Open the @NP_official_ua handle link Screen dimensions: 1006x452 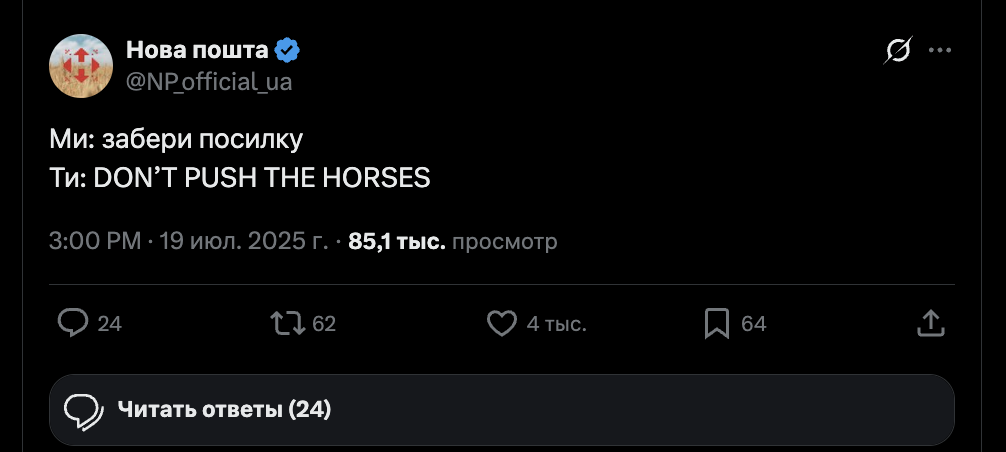[x=209, y=82]
